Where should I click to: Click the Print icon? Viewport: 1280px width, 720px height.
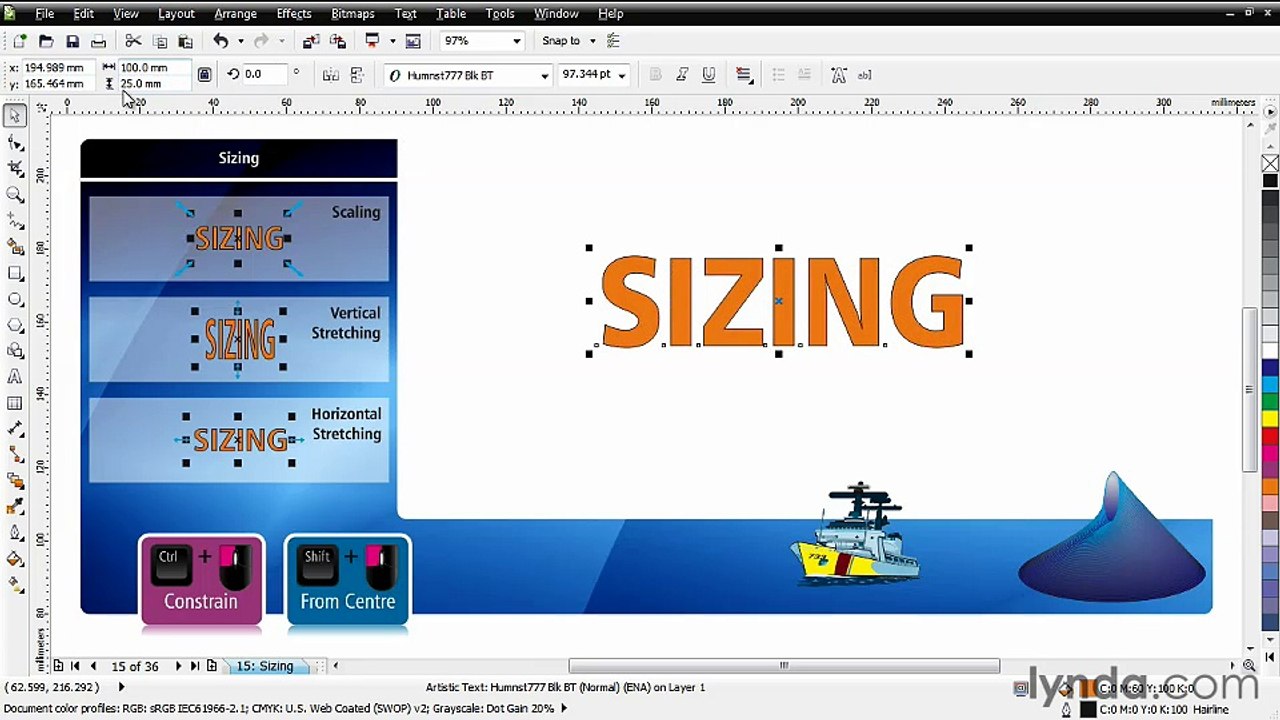[x=98, y=41]
